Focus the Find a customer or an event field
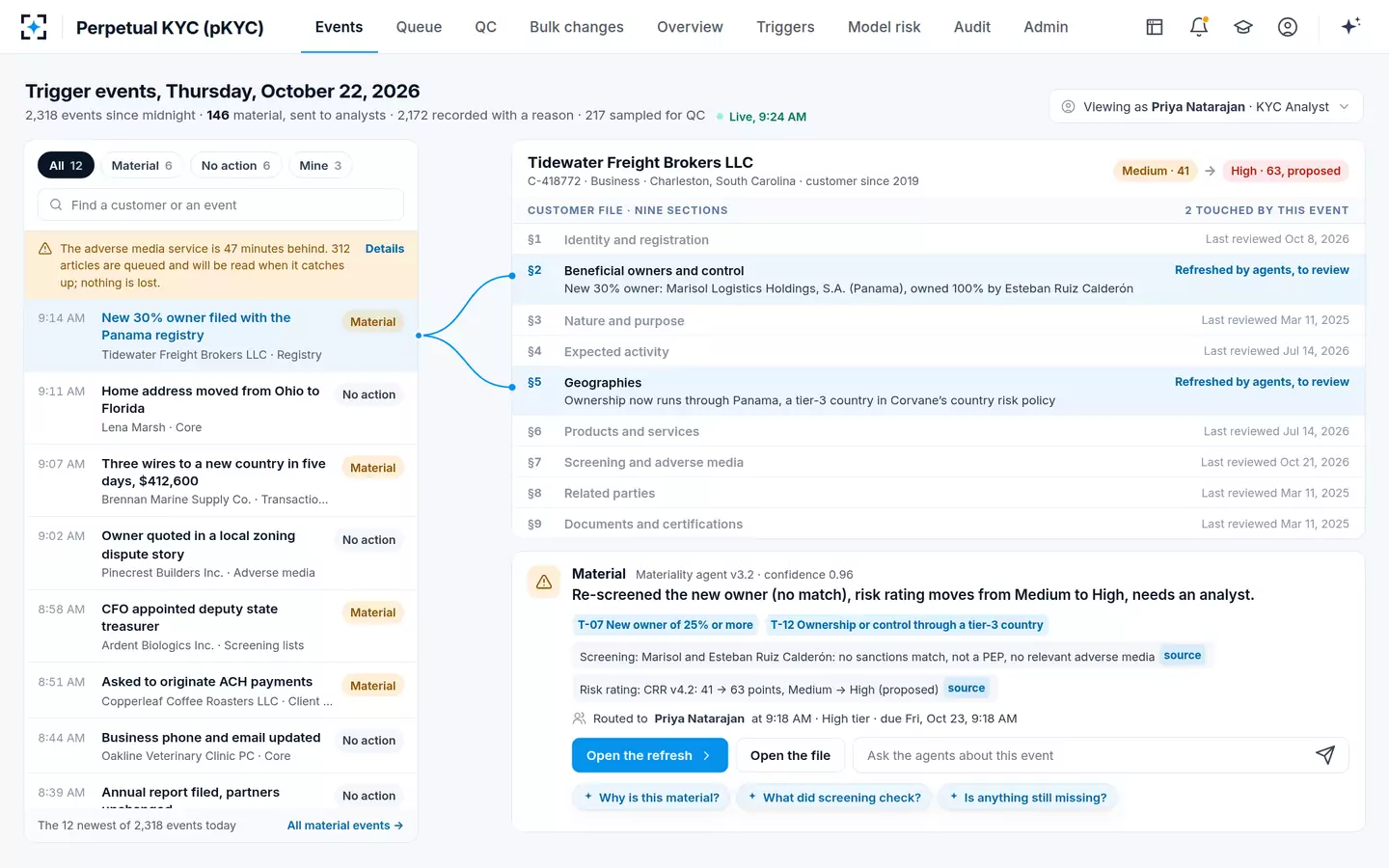1389x868 pixels. [x=221, y=204]
